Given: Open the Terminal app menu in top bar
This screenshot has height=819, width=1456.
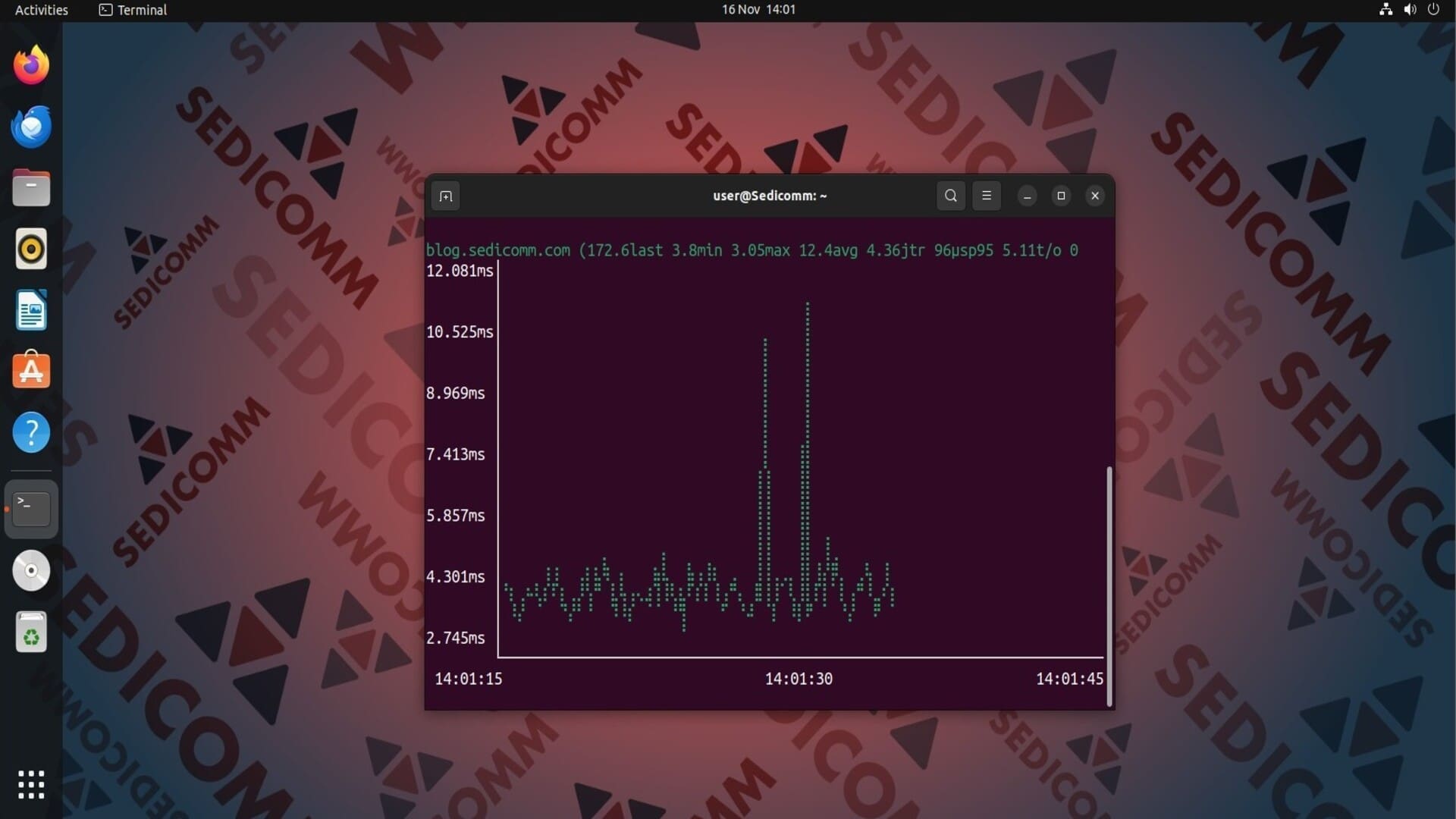Looking at the screenshot, I should (133, 10).
